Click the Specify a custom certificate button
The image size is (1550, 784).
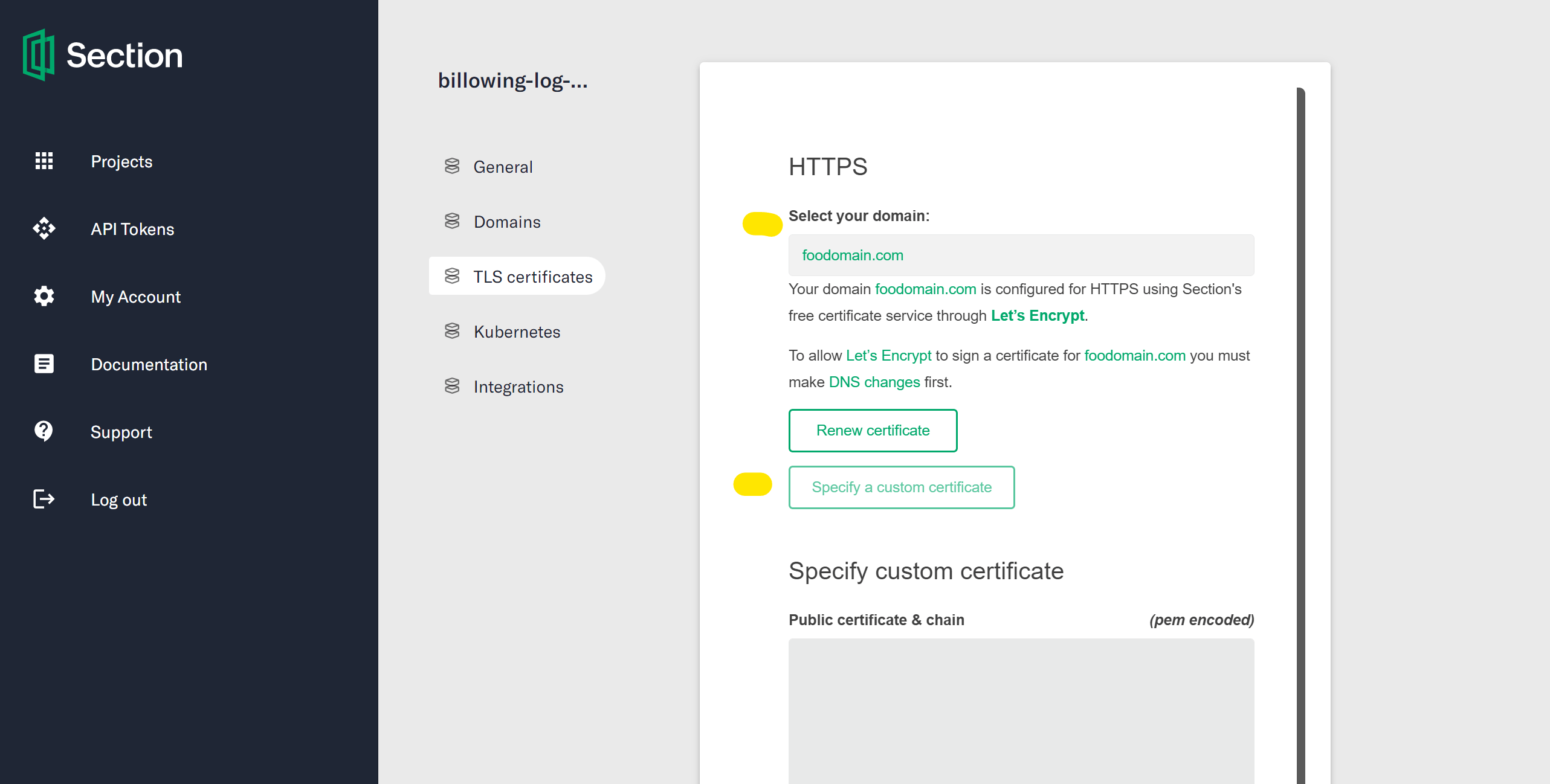pyautogui.click(x=900, y=487)
